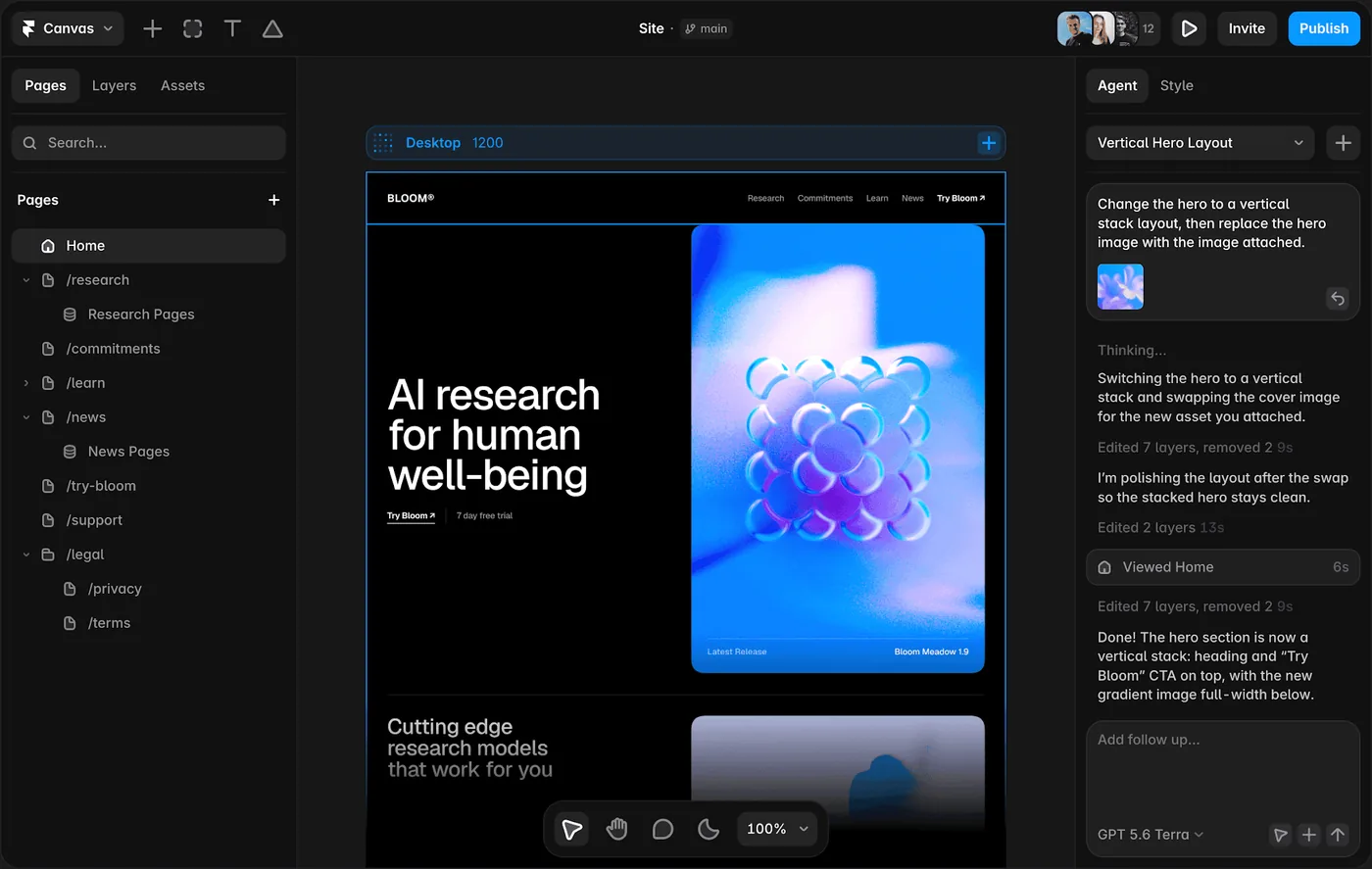Click the Research nav link on canvas
Image resolution: width=1372 pixels, height=869 pixels.
(x=765, y=198)
